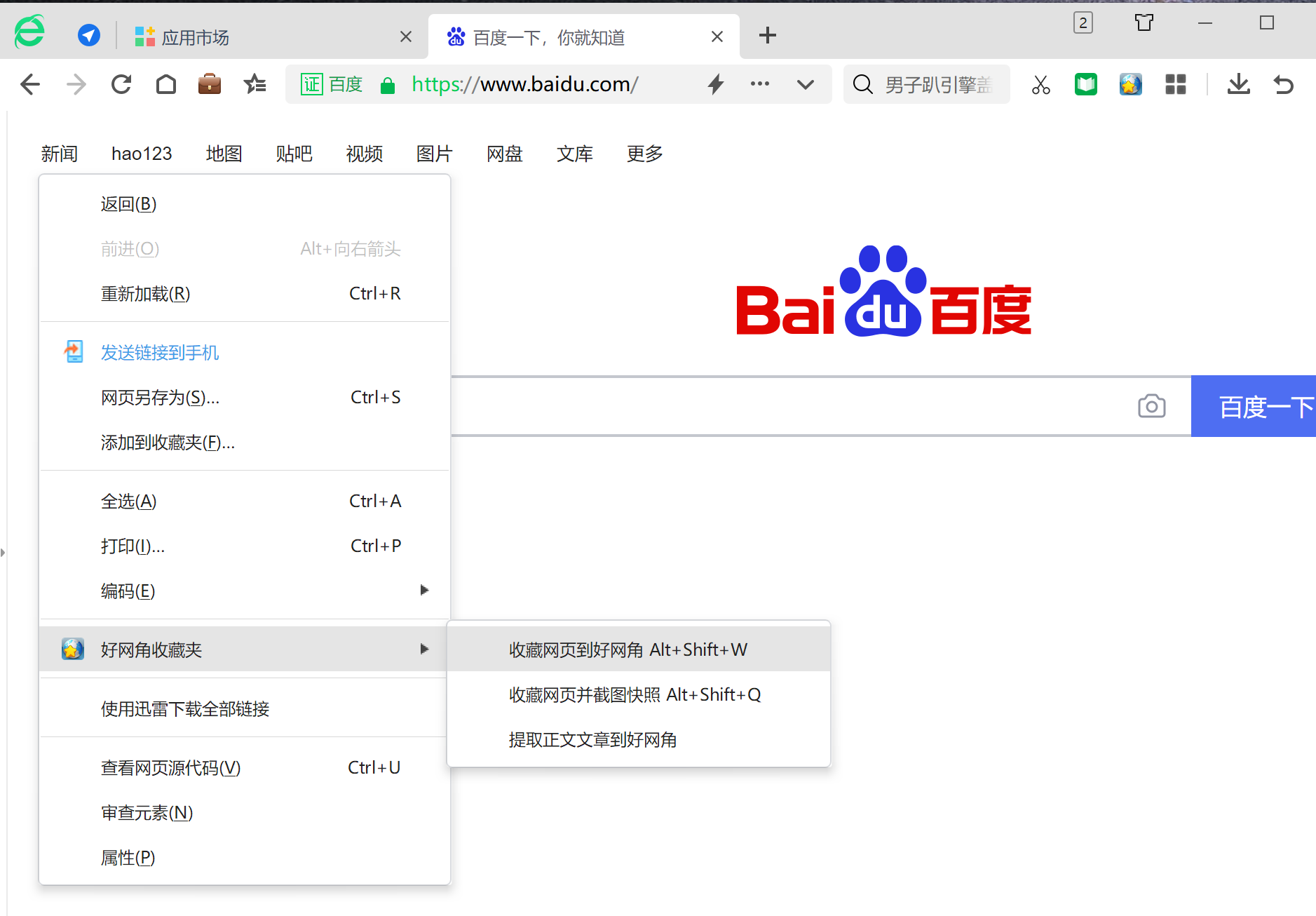Select 收藏网页到好网角 submenu item
Image resolution: width=1316 pixels, height=916 pixels.
[x=639, y=649]
